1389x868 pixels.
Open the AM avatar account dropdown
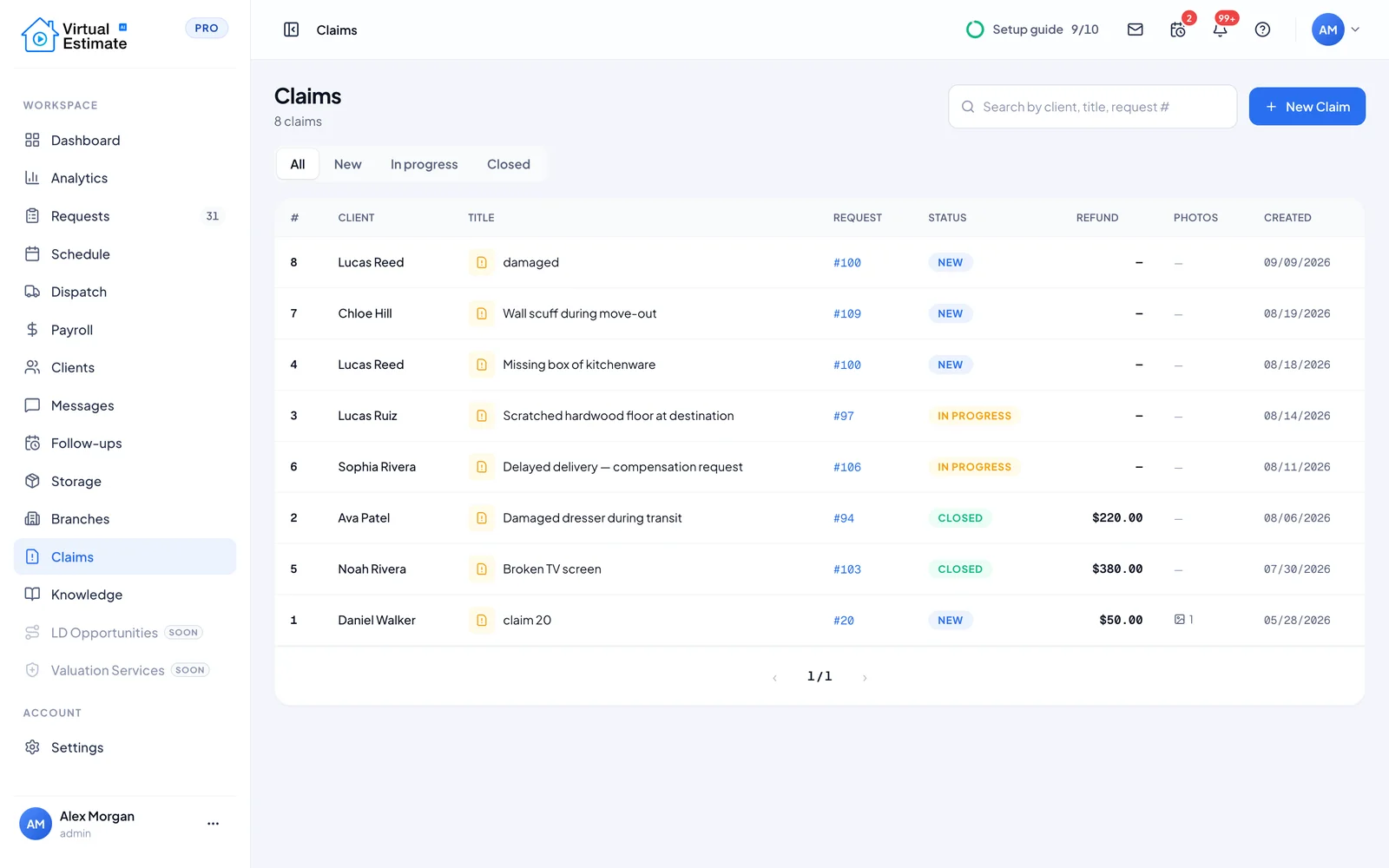tap(1335, 30)
